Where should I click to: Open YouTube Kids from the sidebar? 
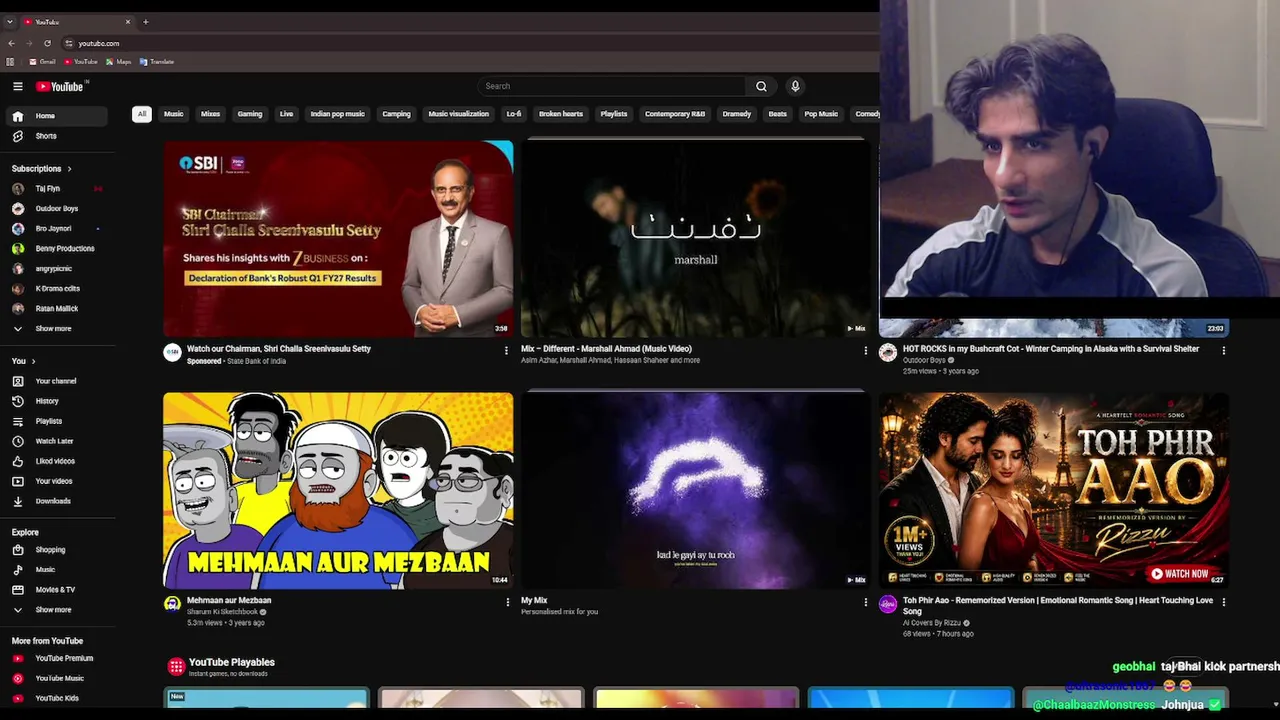pos(56,698)
